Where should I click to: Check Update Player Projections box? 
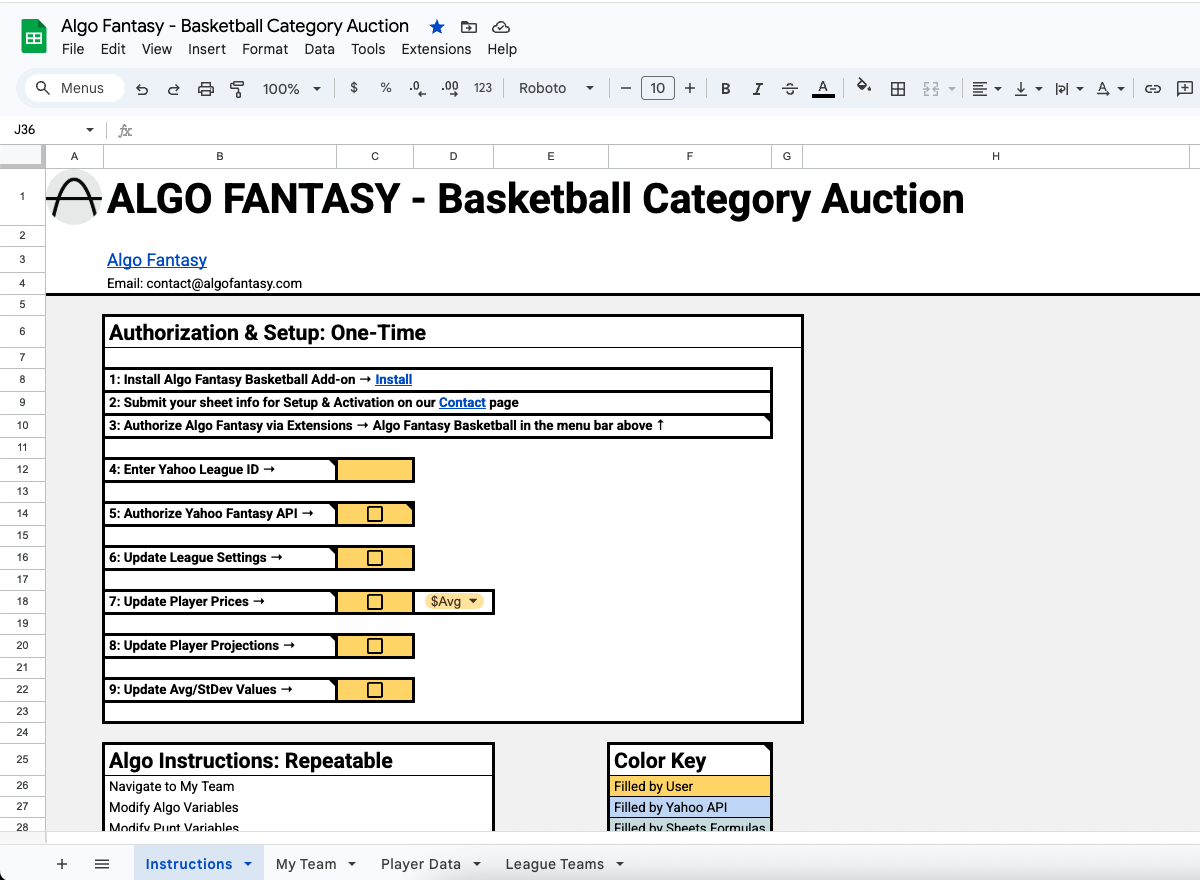point(375,646)
